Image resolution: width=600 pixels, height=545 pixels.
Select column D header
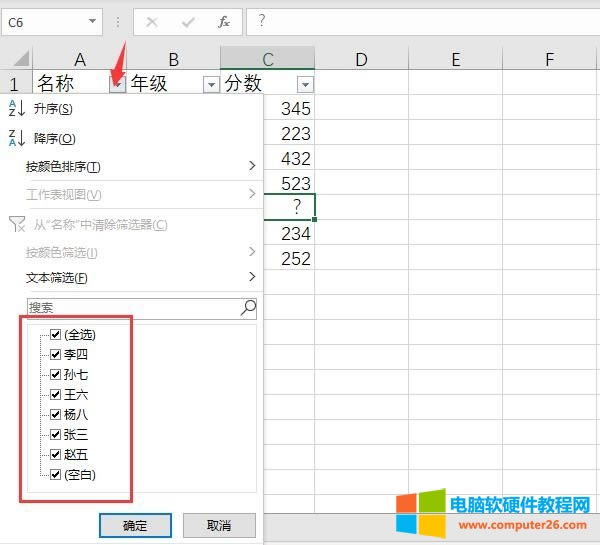tap(361, 59)
